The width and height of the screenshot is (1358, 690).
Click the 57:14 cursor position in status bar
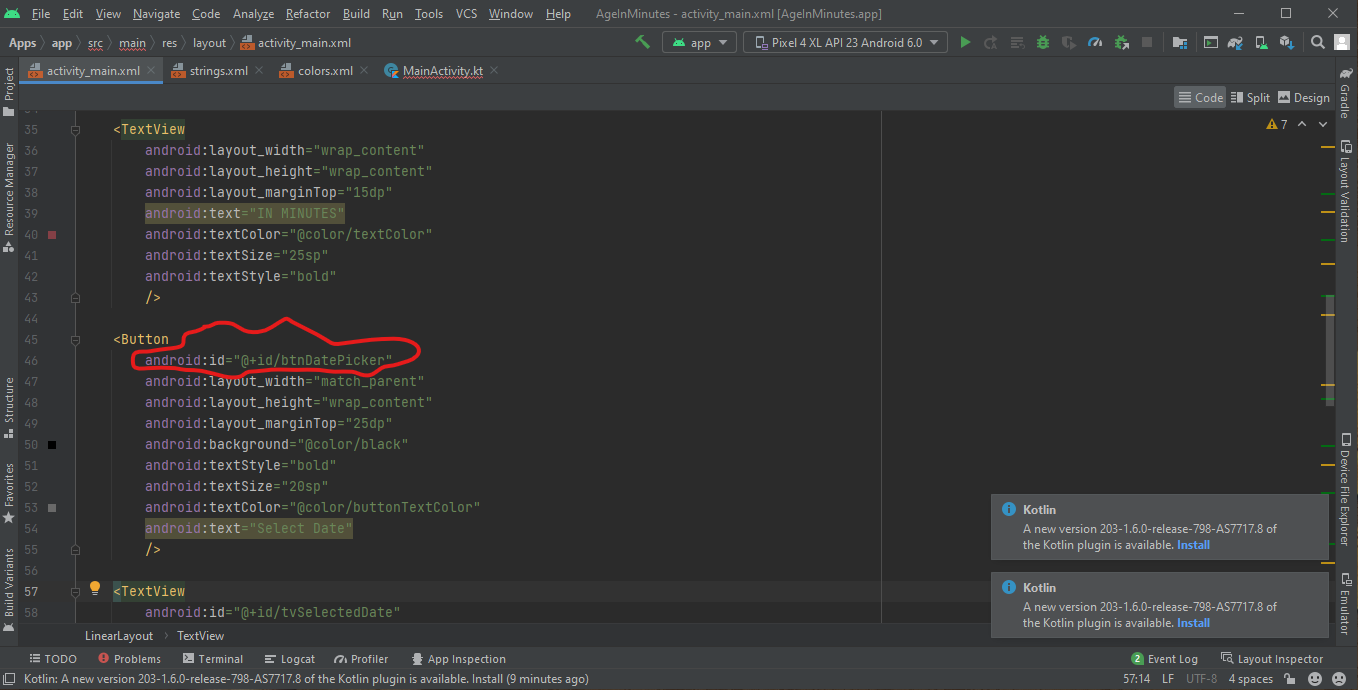[x=1136, y=679]
